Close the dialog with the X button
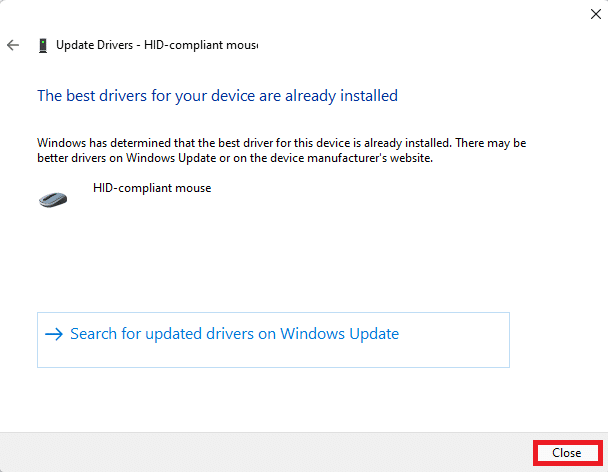Viewport: 608px width, 472px height. (x=596, y=14)
